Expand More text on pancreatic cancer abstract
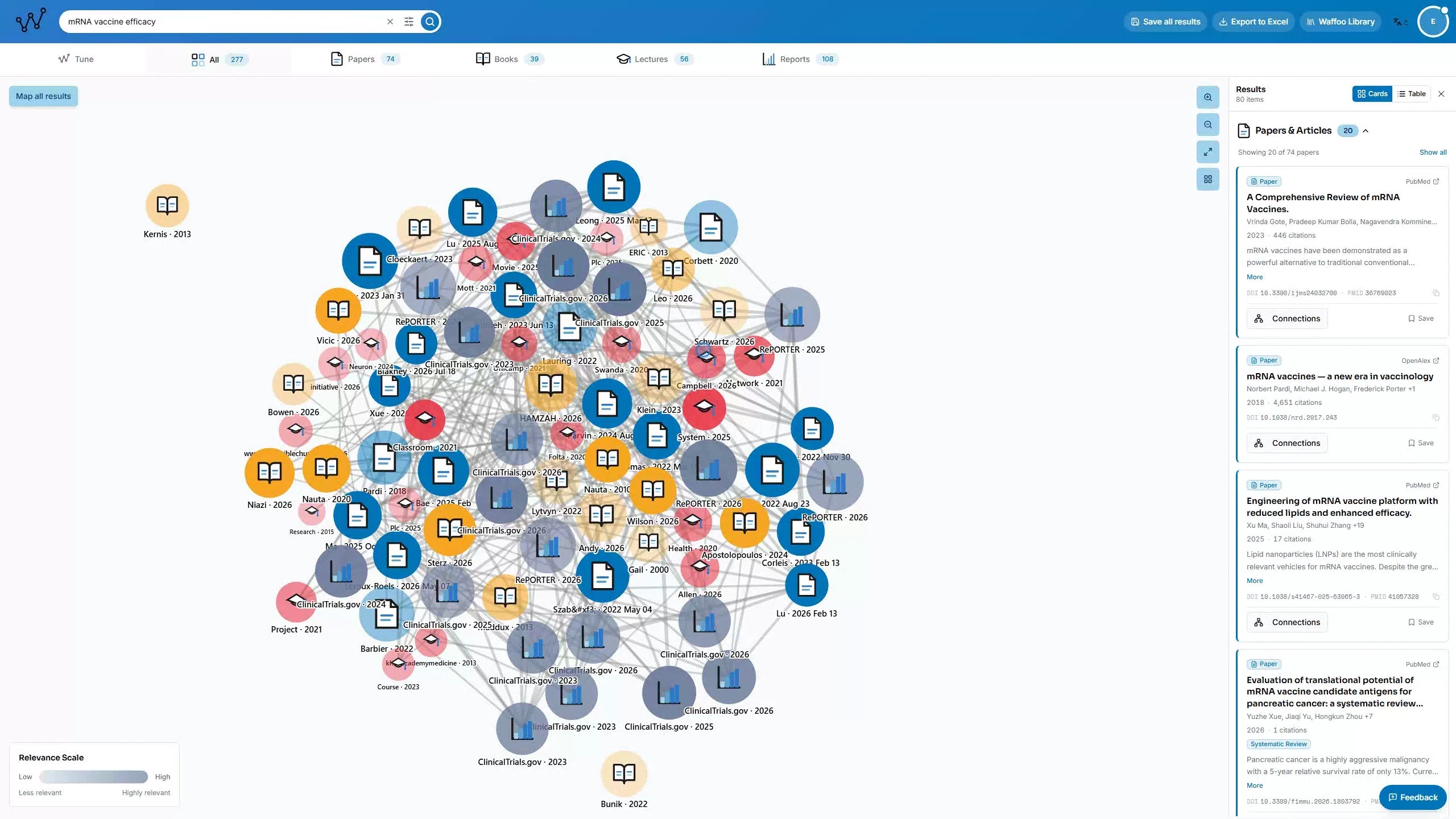Image resolution: width=1456 pixels, height=819 pixels. click(x=1255, y=785)
